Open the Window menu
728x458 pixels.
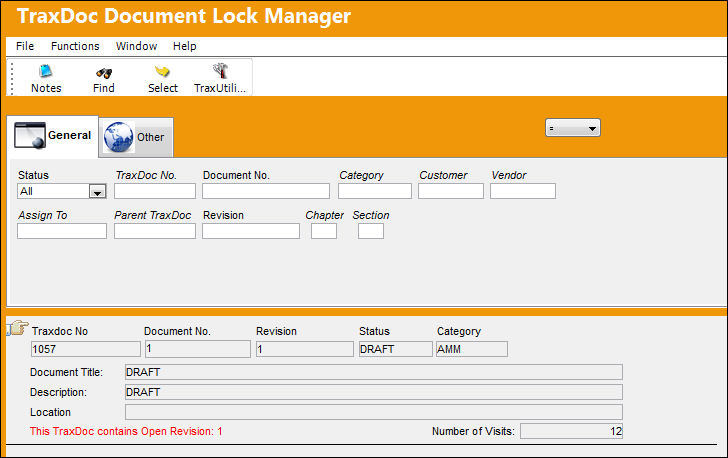click(136, 46)
